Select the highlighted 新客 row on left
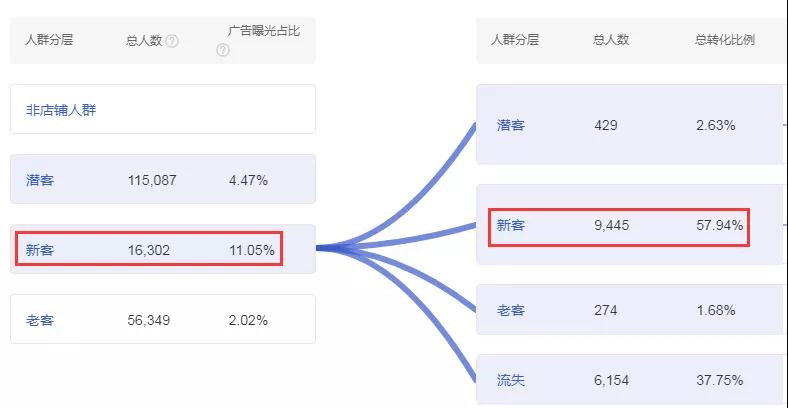 pyautogui.click(x=40, y=250)
